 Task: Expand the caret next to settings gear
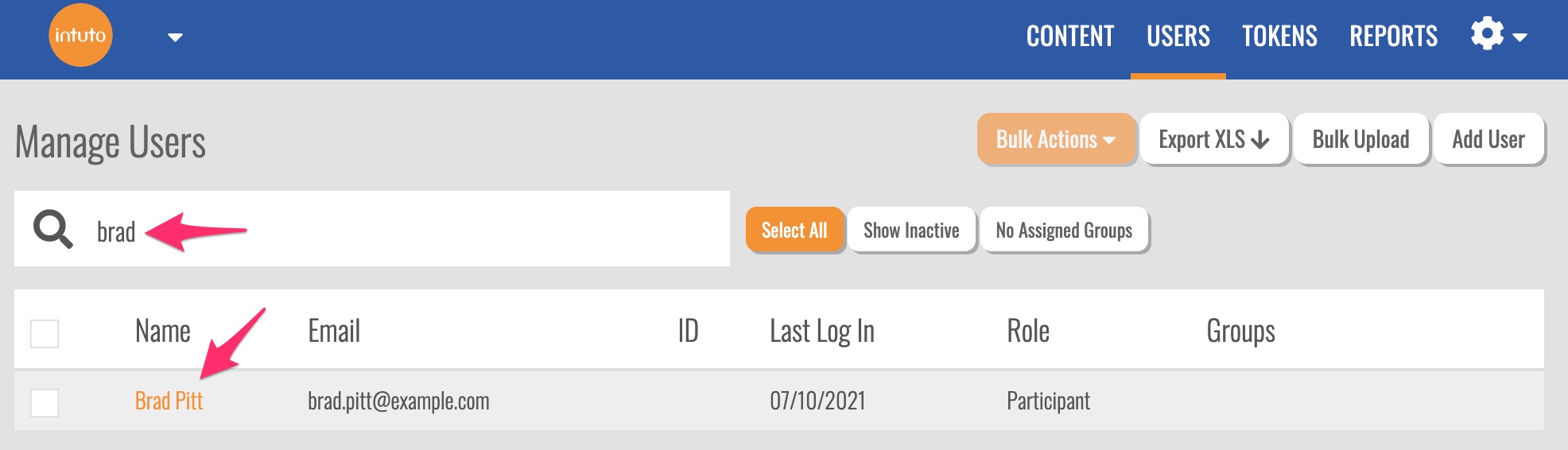click(1520, 37)
